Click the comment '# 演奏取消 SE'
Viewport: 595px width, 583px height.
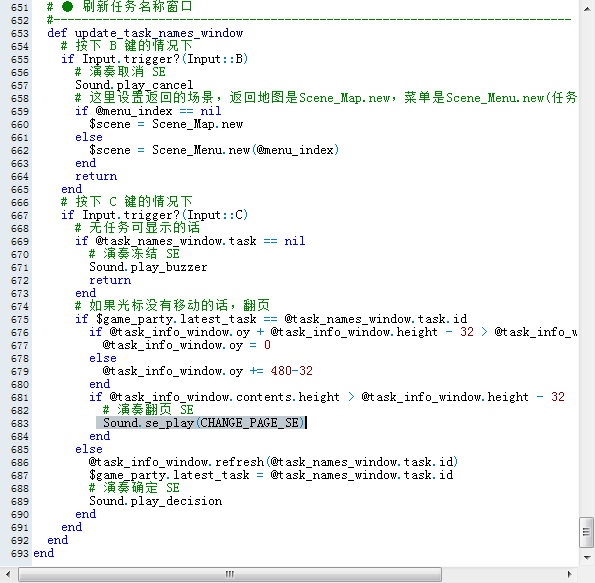(x=120, y=72)
